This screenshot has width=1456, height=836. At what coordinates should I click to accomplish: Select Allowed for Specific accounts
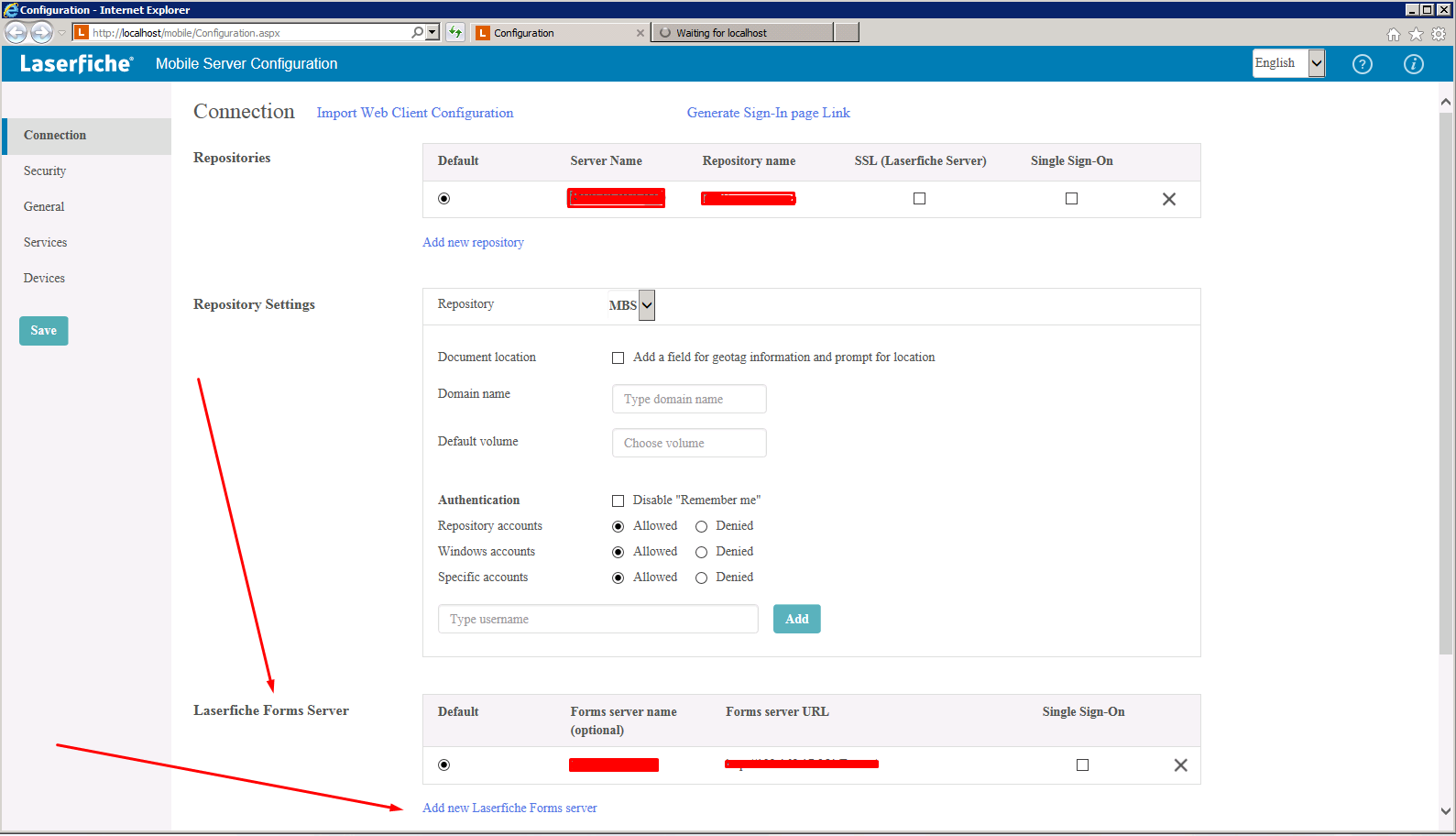(x=619, y=578)
